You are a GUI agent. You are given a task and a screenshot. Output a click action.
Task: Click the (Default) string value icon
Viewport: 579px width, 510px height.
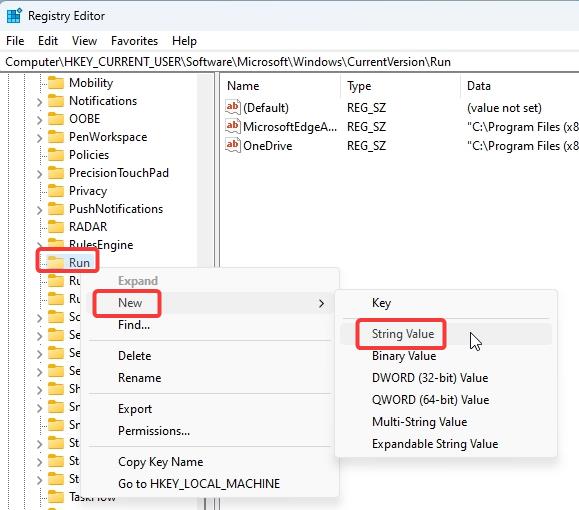[233, 107]
